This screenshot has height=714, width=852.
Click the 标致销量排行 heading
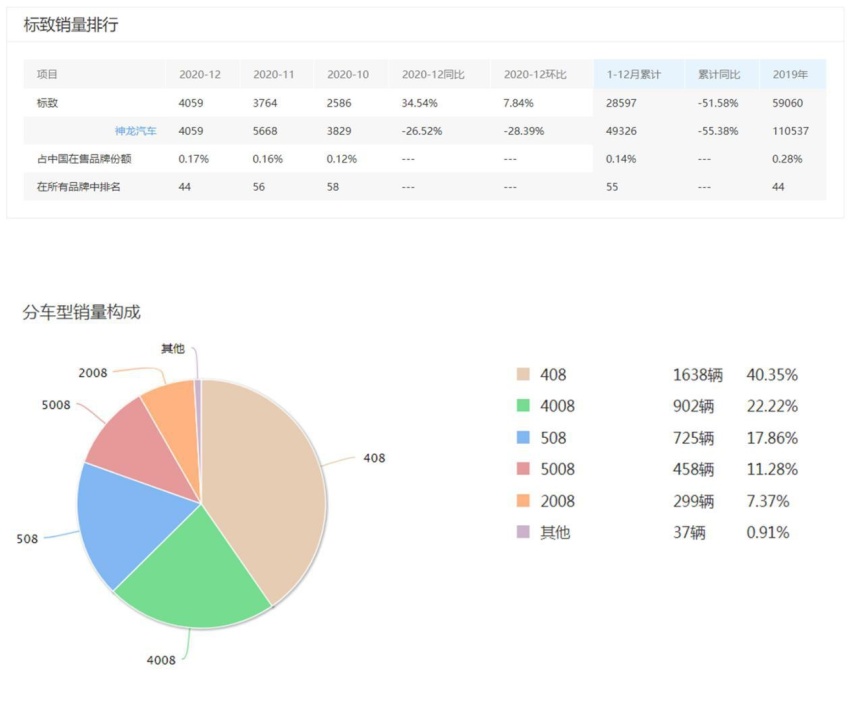click(71, 24)
